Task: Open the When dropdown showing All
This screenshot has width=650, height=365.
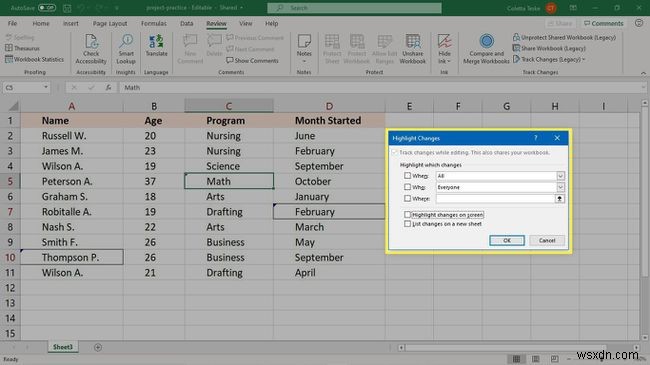Action: [x=560, y=176]
